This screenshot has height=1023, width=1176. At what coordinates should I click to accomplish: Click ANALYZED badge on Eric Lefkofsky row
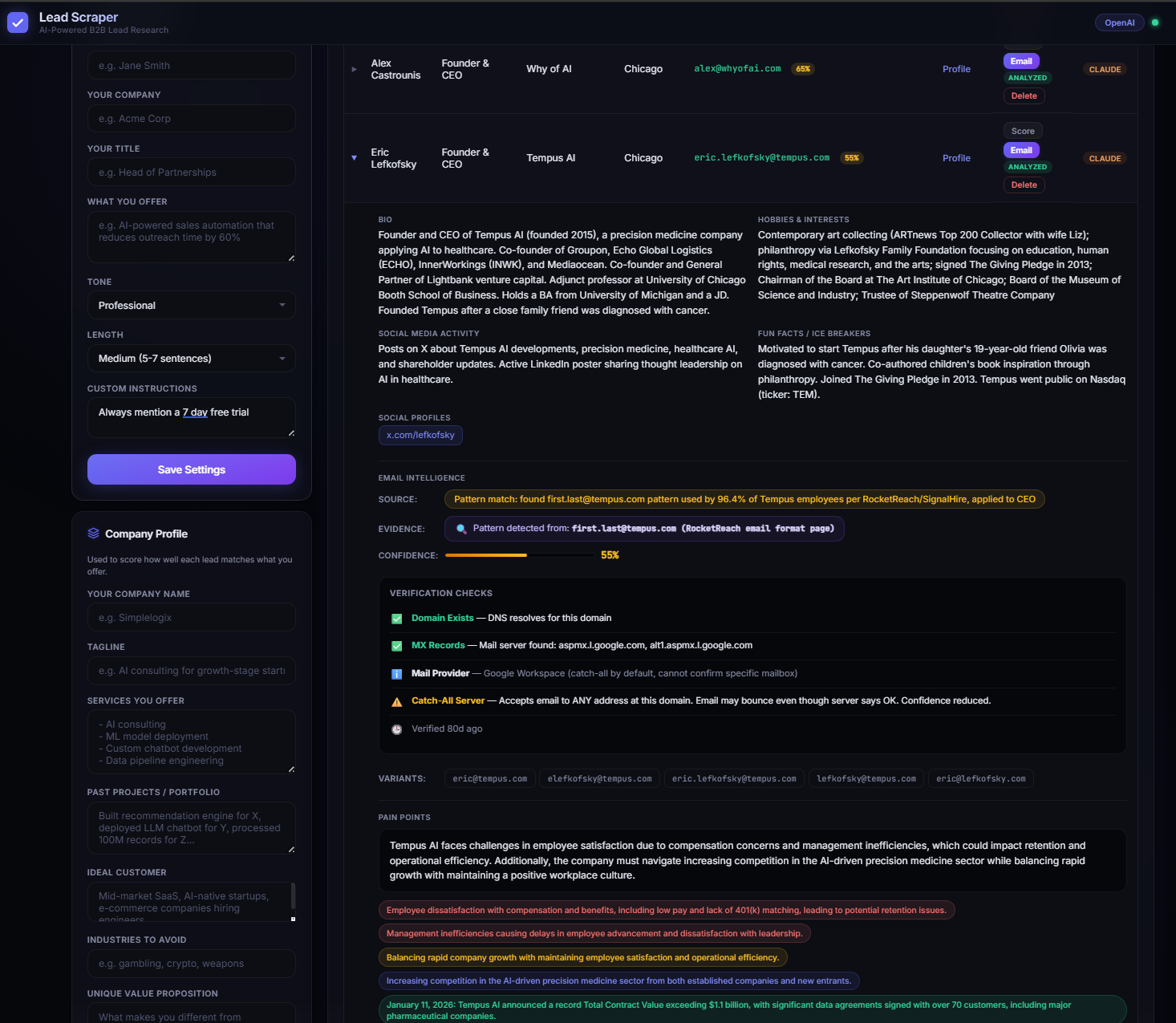1028,167
